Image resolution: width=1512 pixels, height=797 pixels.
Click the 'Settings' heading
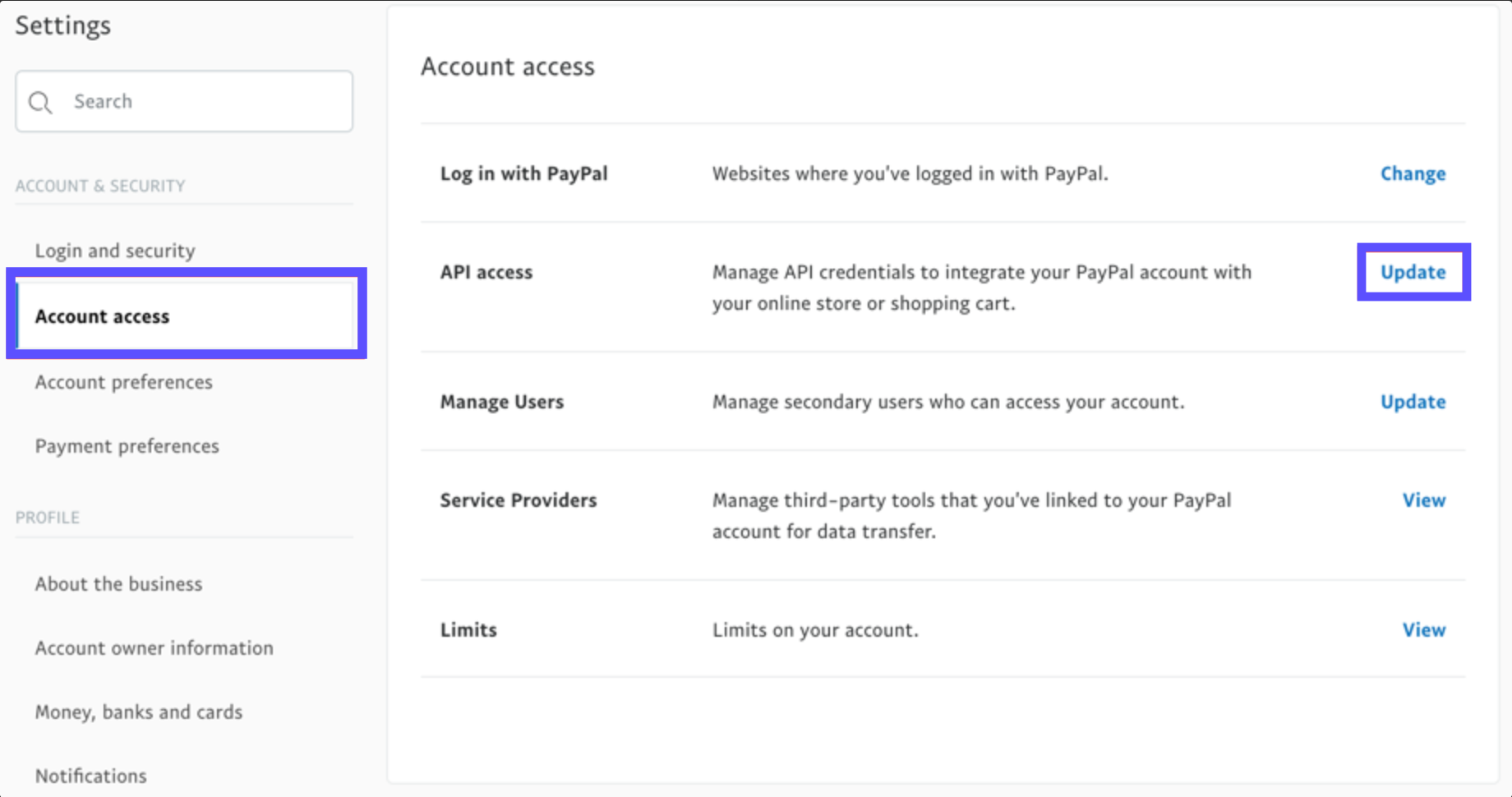[x=62, y=25]
